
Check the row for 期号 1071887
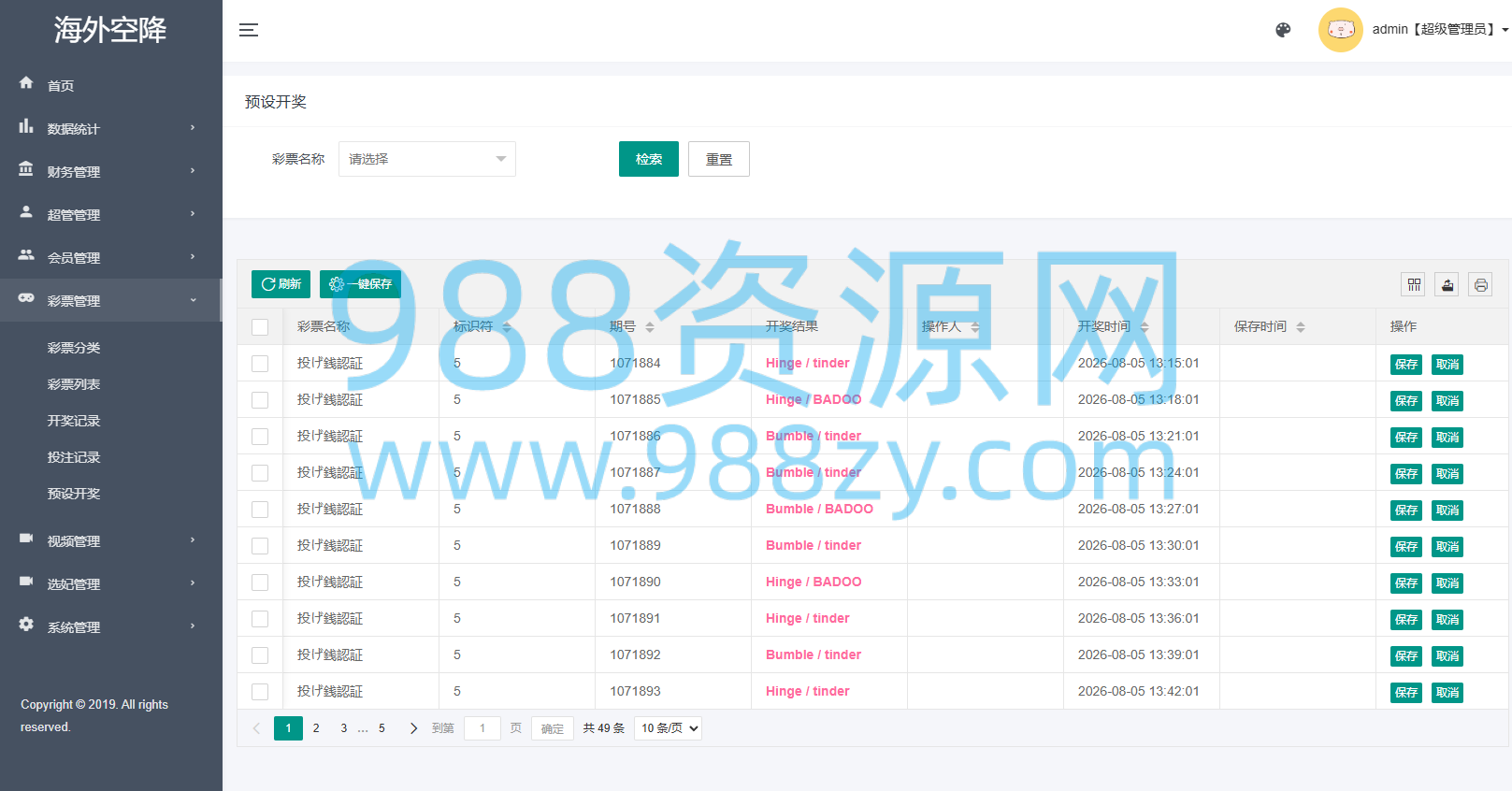coord(260,473)
